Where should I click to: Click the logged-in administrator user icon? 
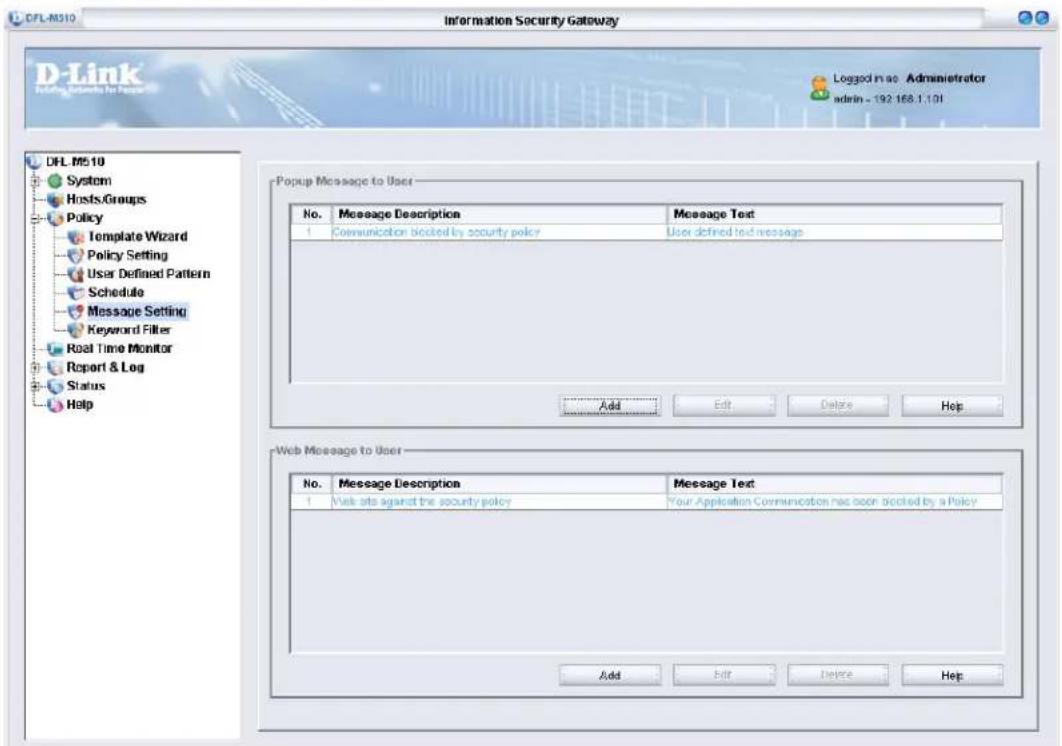tap(819, 88)
